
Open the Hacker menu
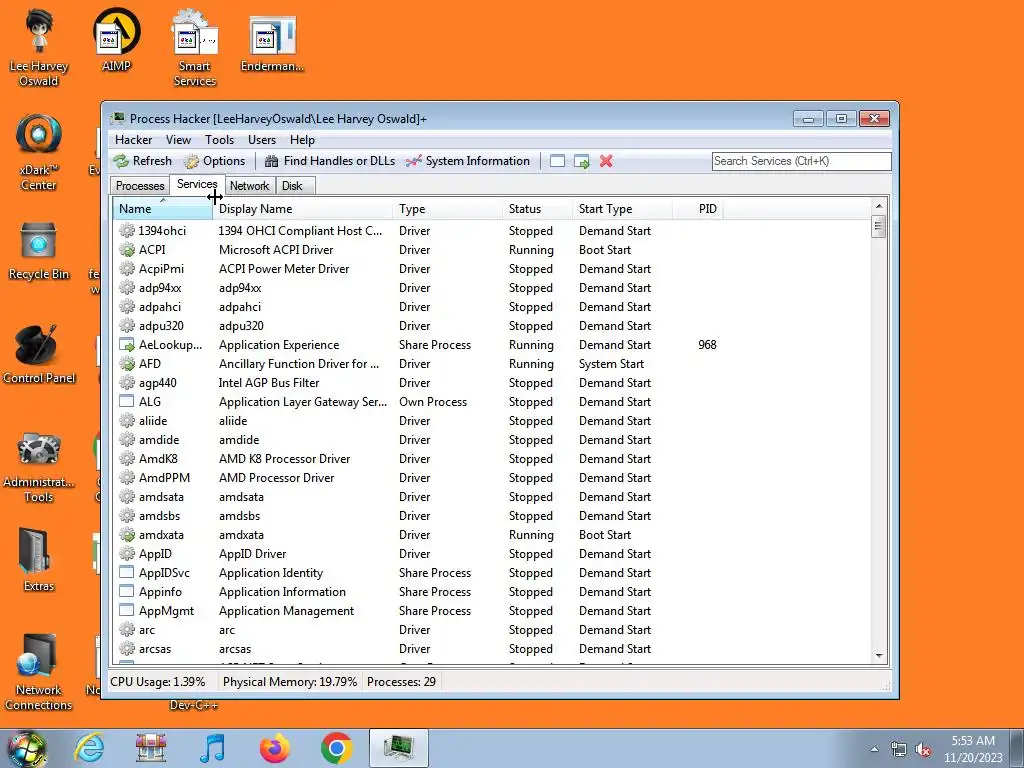pyautogui.click(x=133, y=140)
